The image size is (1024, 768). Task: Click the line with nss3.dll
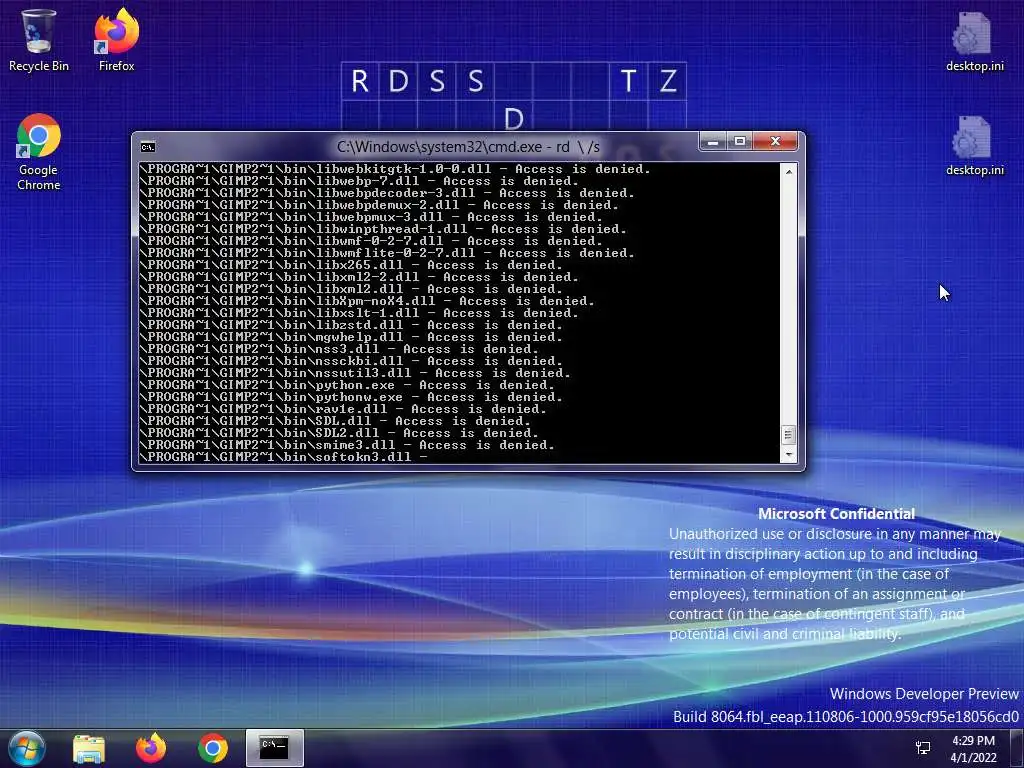(340, 349)
